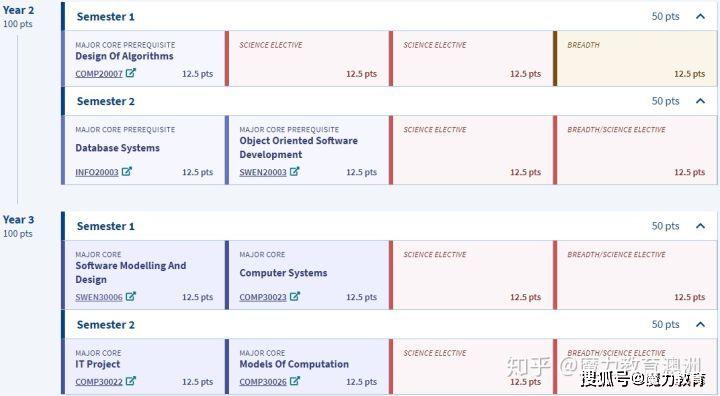Open external link icon beside COMP30026

[295, 381]
